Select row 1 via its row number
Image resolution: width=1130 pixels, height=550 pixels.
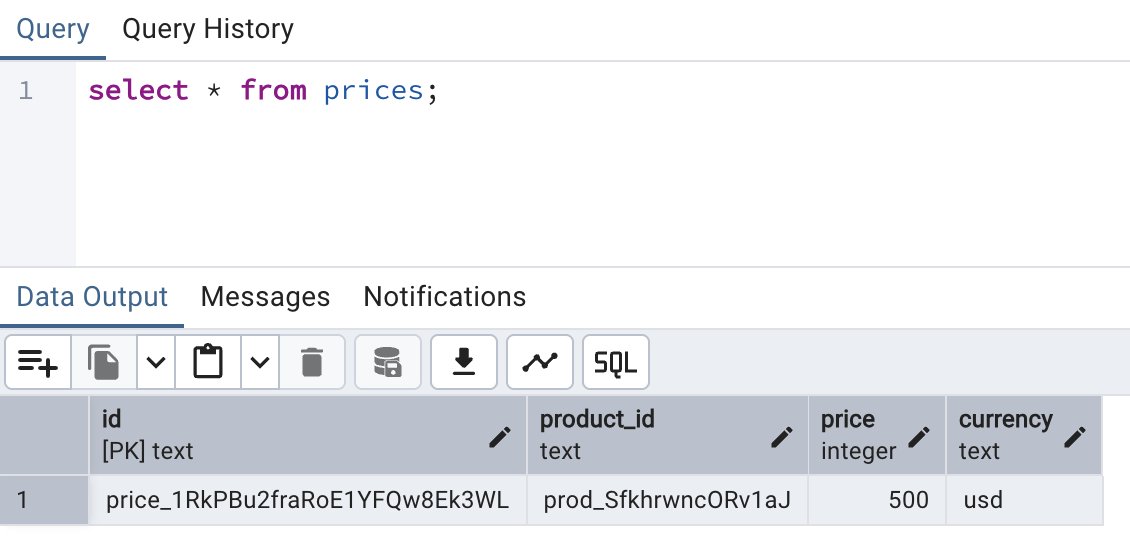point(44,500)
